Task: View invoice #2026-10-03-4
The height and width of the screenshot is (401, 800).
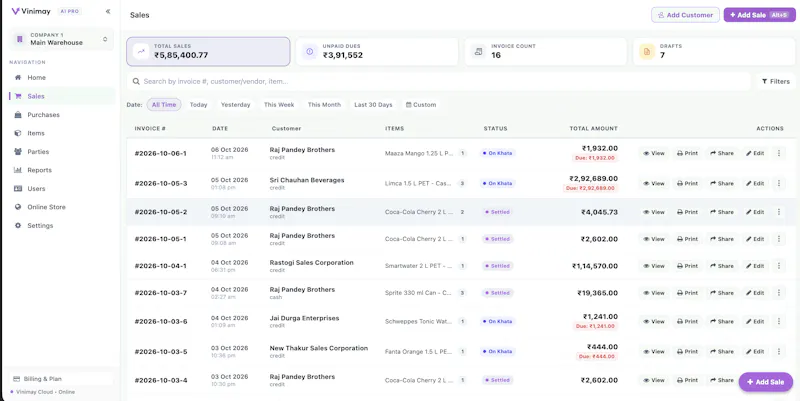Action: pos(654,380)
